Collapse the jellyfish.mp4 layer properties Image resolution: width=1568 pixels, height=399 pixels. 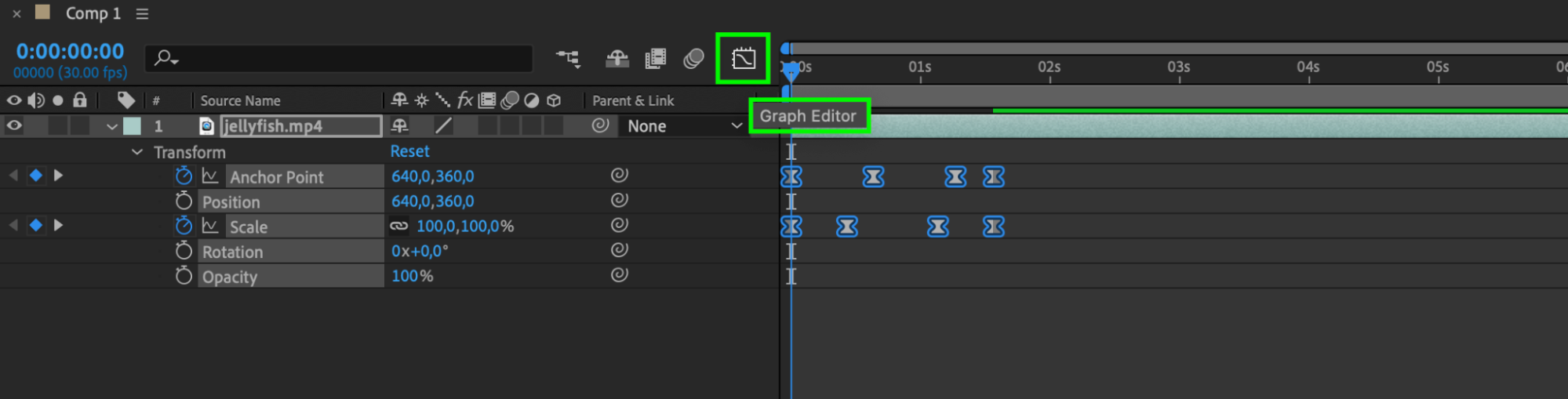point(112,126)
